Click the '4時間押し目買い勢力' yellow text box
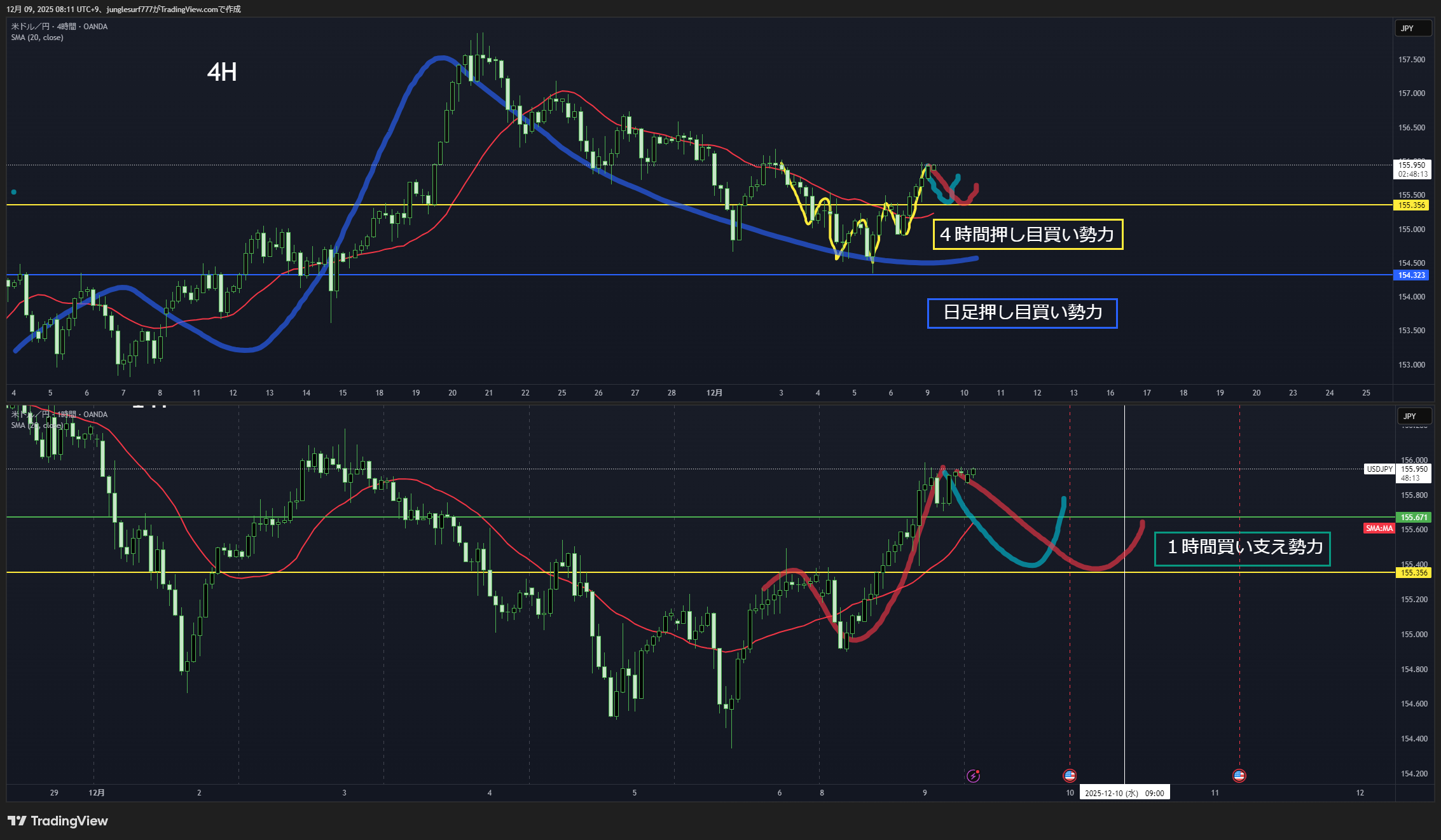 (x=1027, y=235)
